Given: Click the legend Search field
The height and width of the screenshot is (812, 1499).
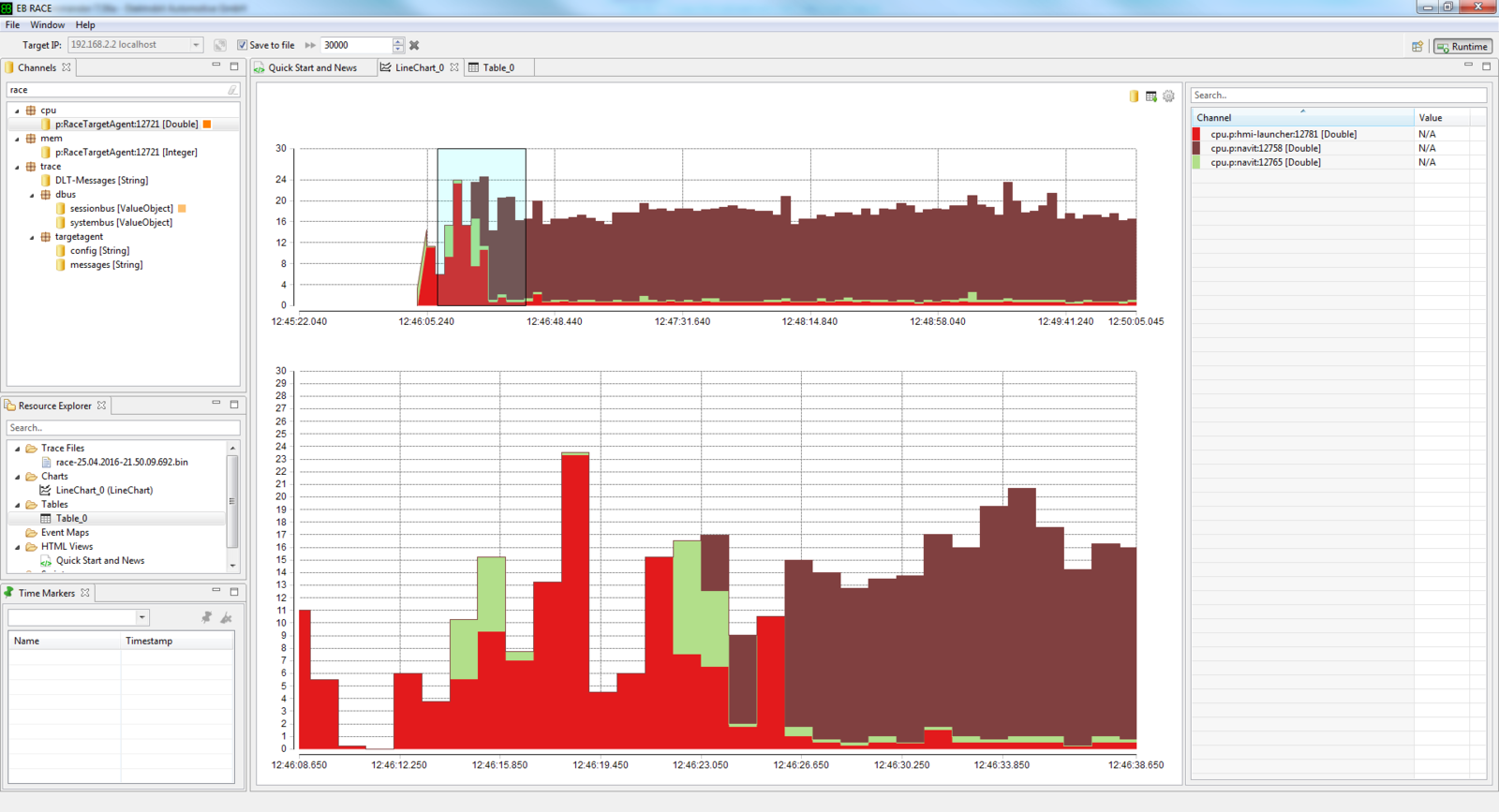Looking at the screenshot, I should point(1338,95).
